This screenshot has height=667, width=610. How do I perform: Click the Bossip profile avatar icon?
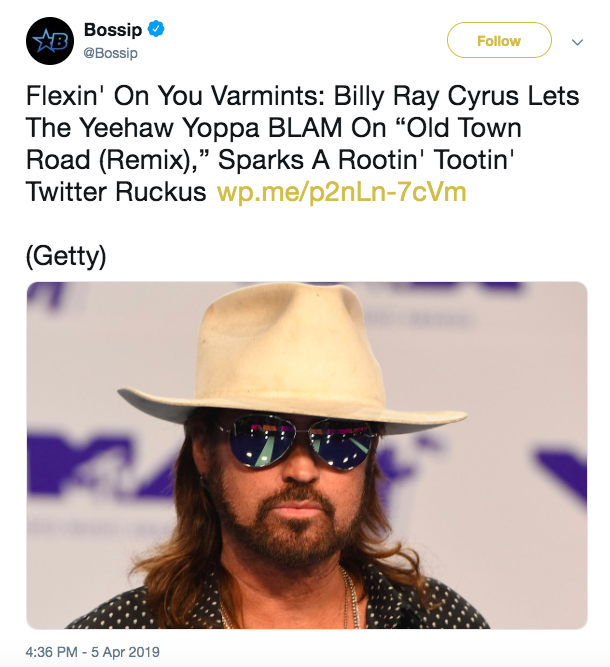pyautogui.click(x=49, y=41)
